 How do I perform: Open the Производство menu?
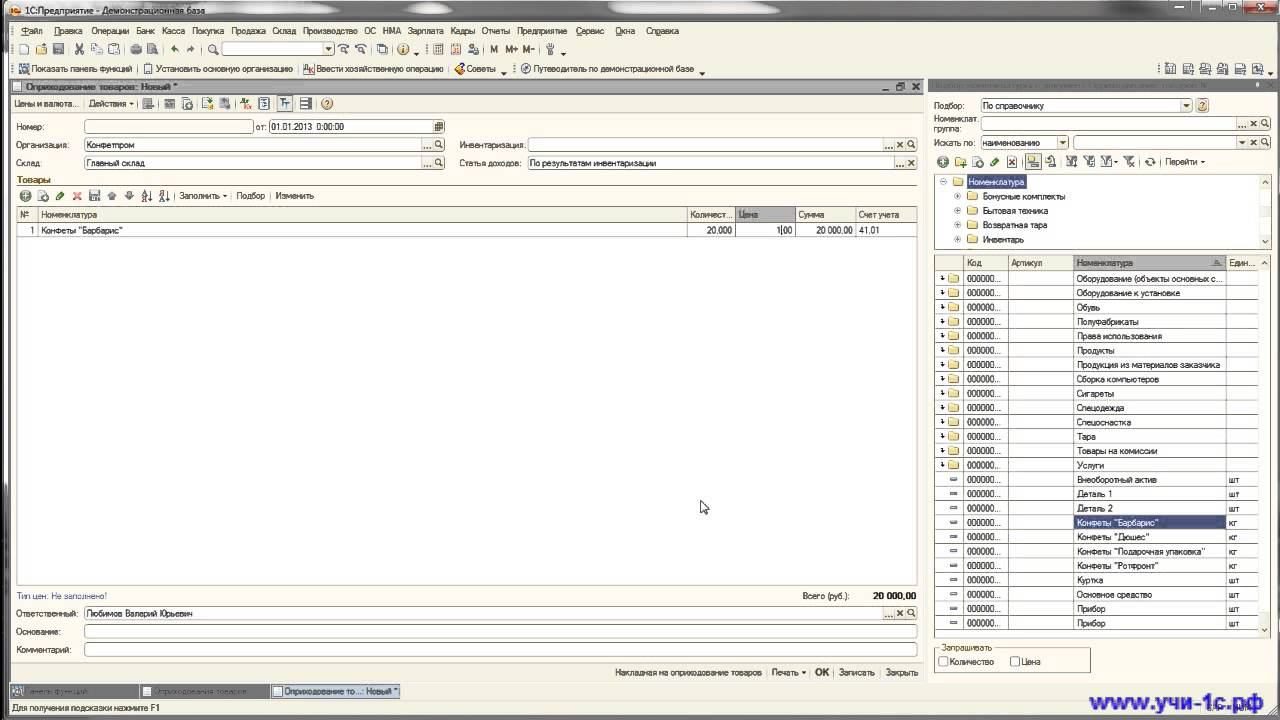click(330, 31)
